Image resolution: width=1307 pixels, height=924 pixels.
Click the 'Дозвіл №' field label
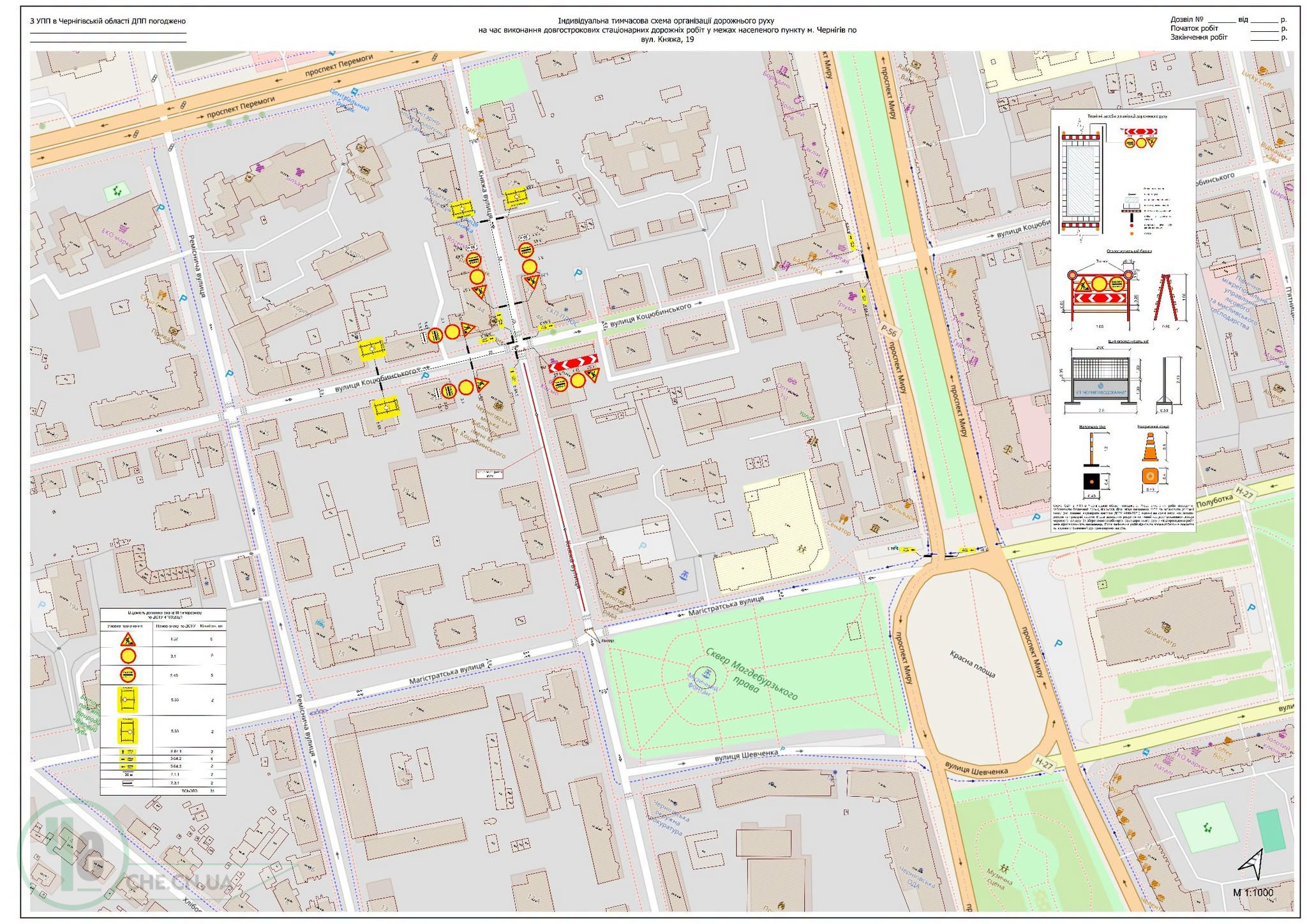1187,20
